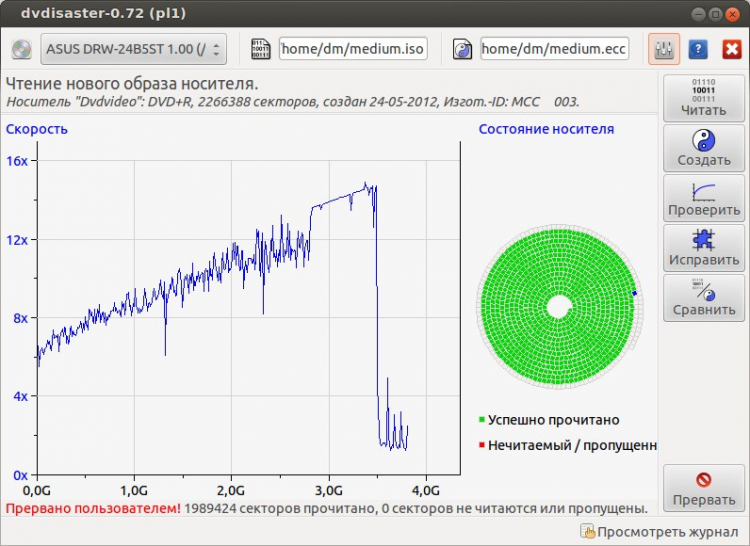Viewport: 750px width, 546px height.
Task: Open help via the blue question mark icon
Action: coord(699,49)
